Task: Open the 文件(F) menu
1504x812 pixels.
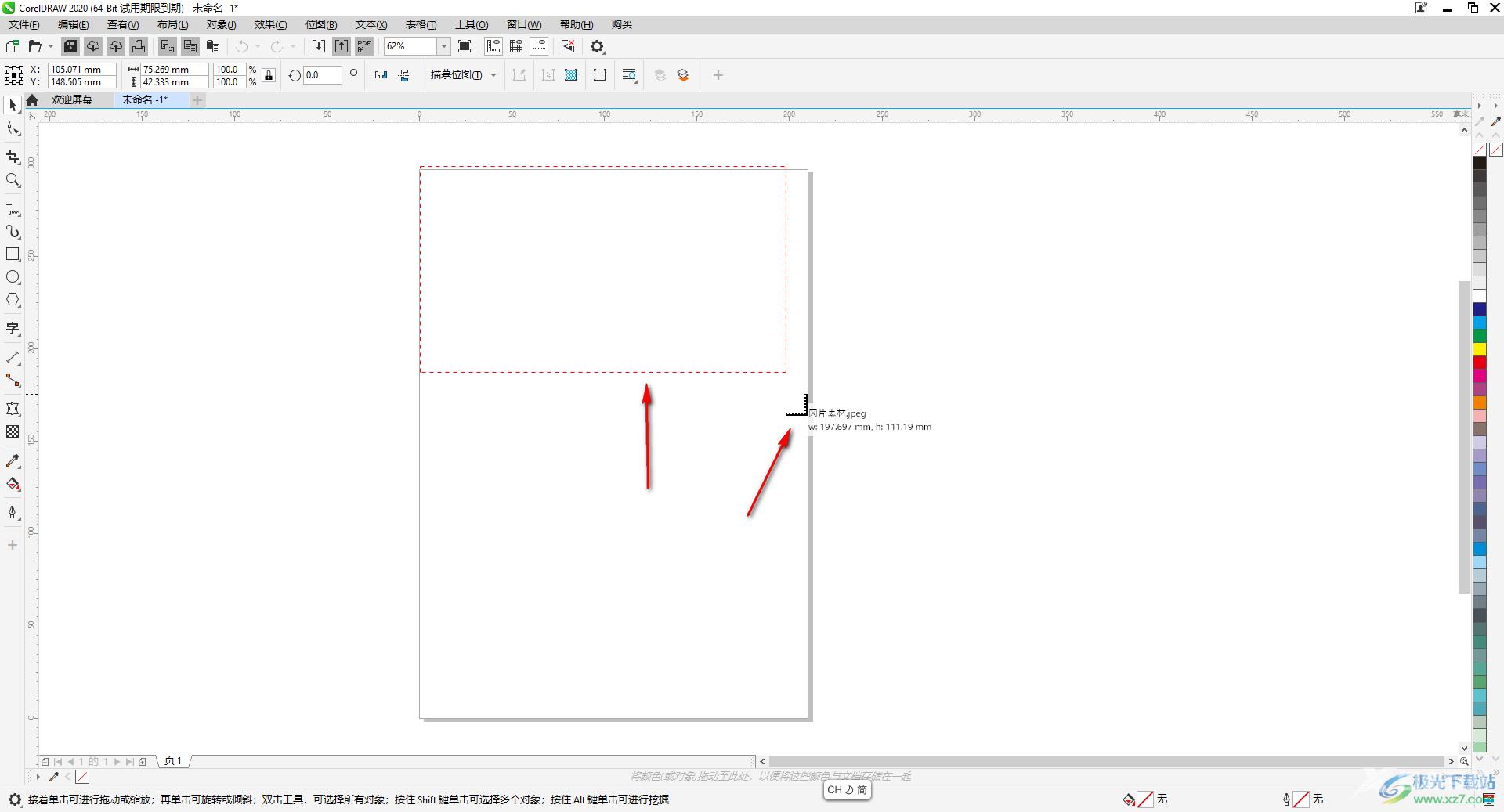Action: [23, 24]
